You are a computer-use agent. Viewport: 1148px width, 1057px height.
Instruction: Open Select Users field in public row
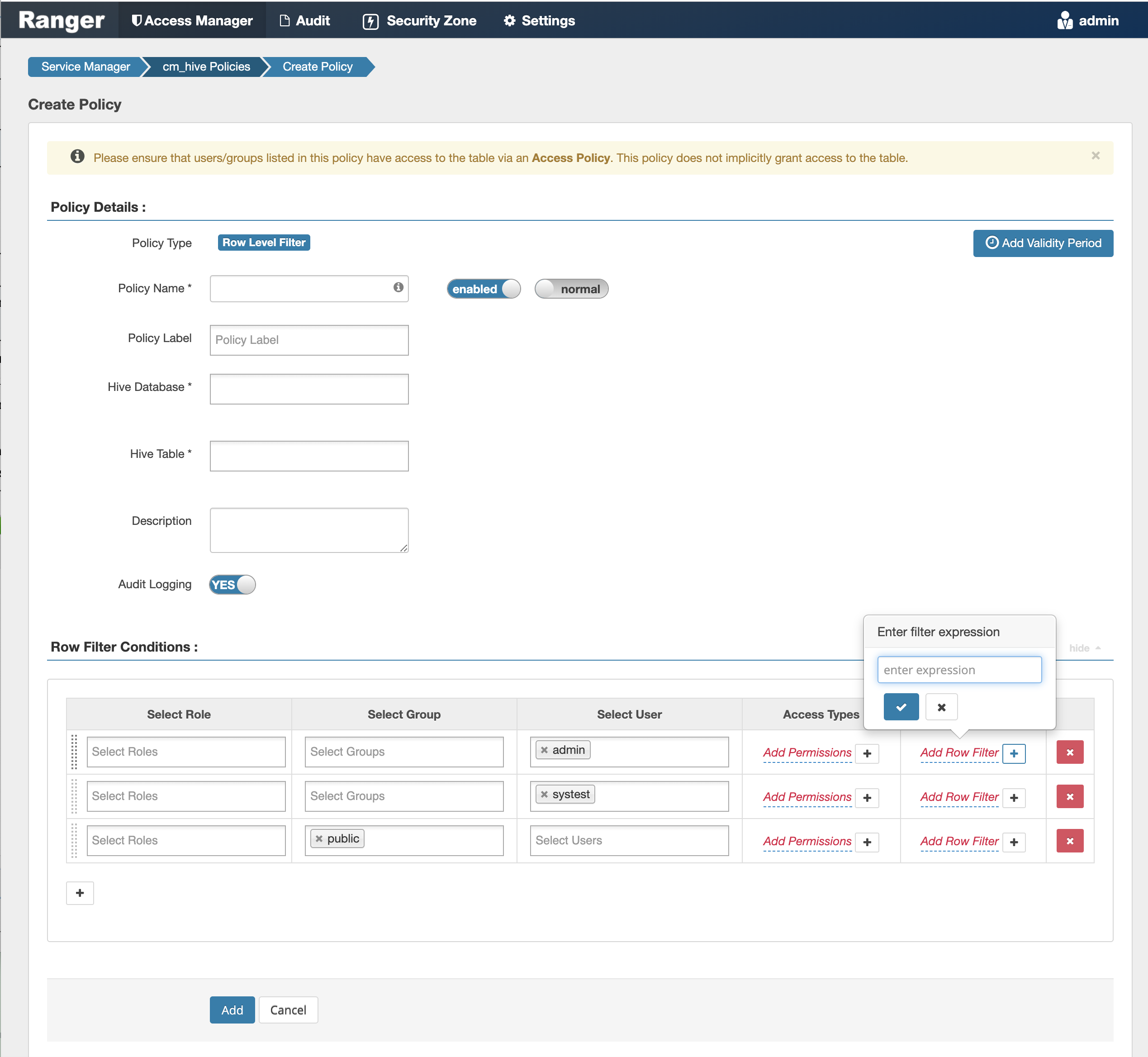point(629,840)
